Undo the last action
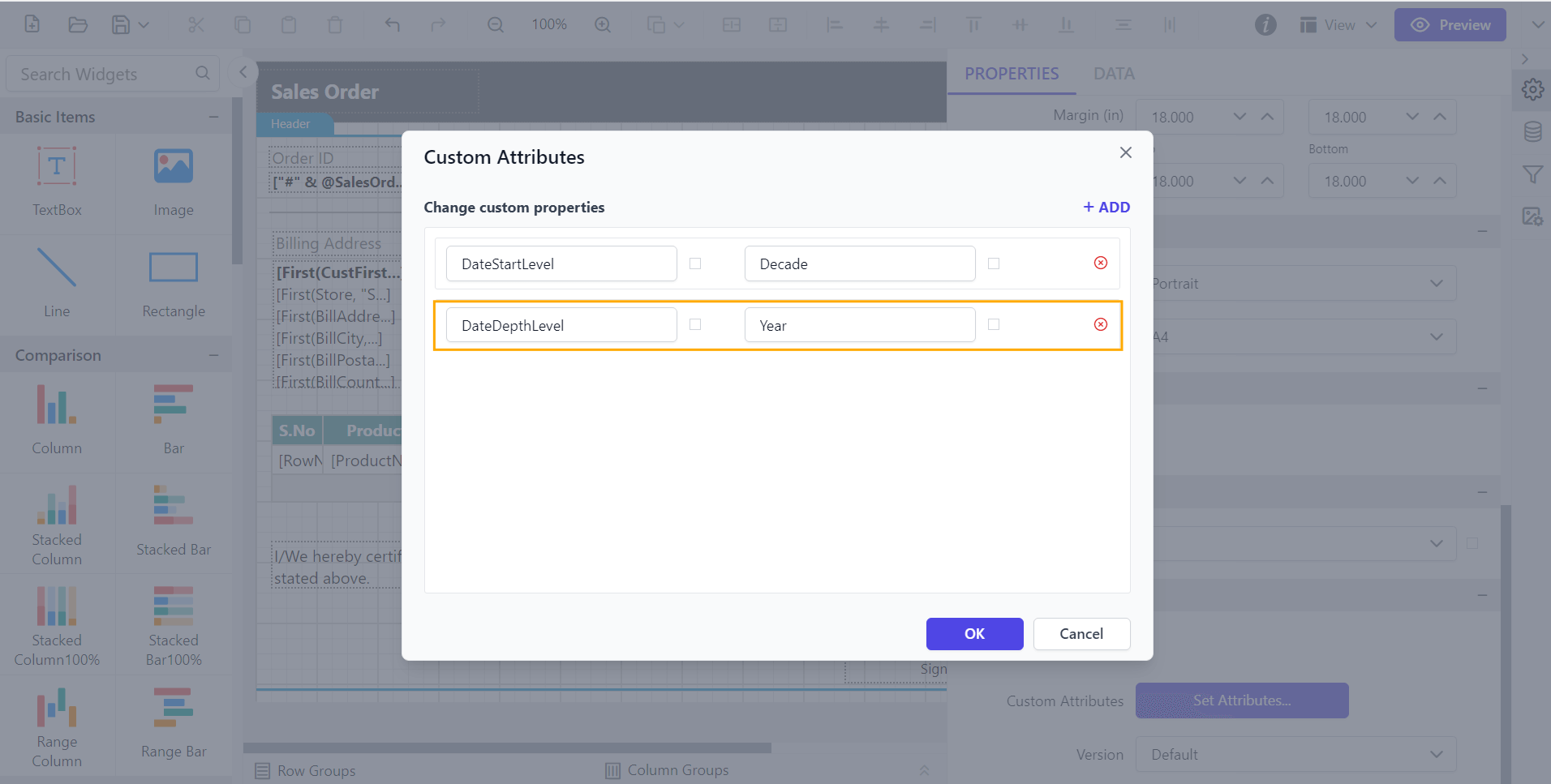The image size is (1551, 784). [393, 24]
